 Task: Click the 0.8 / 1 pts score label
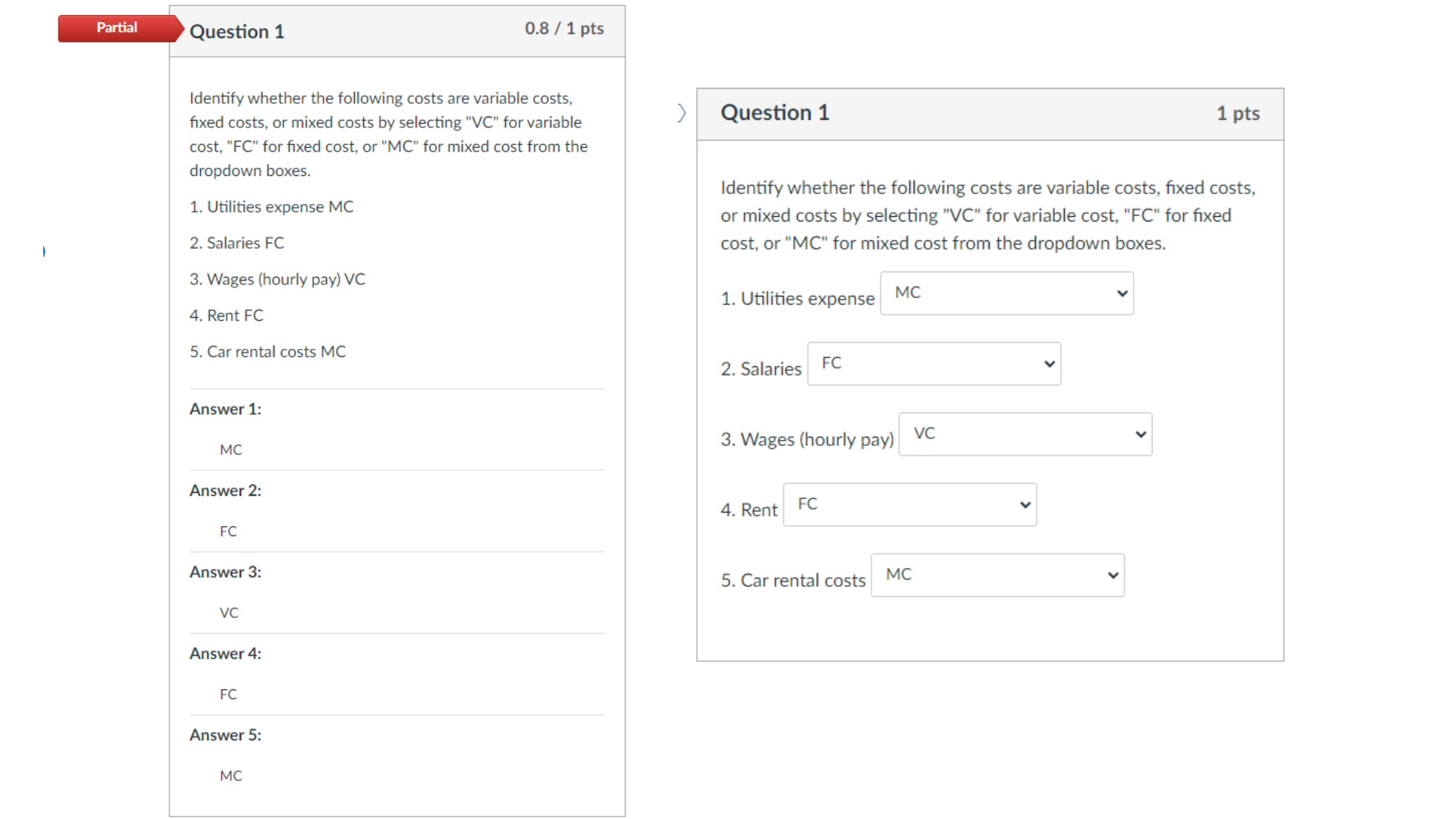[x=564, y=29]
